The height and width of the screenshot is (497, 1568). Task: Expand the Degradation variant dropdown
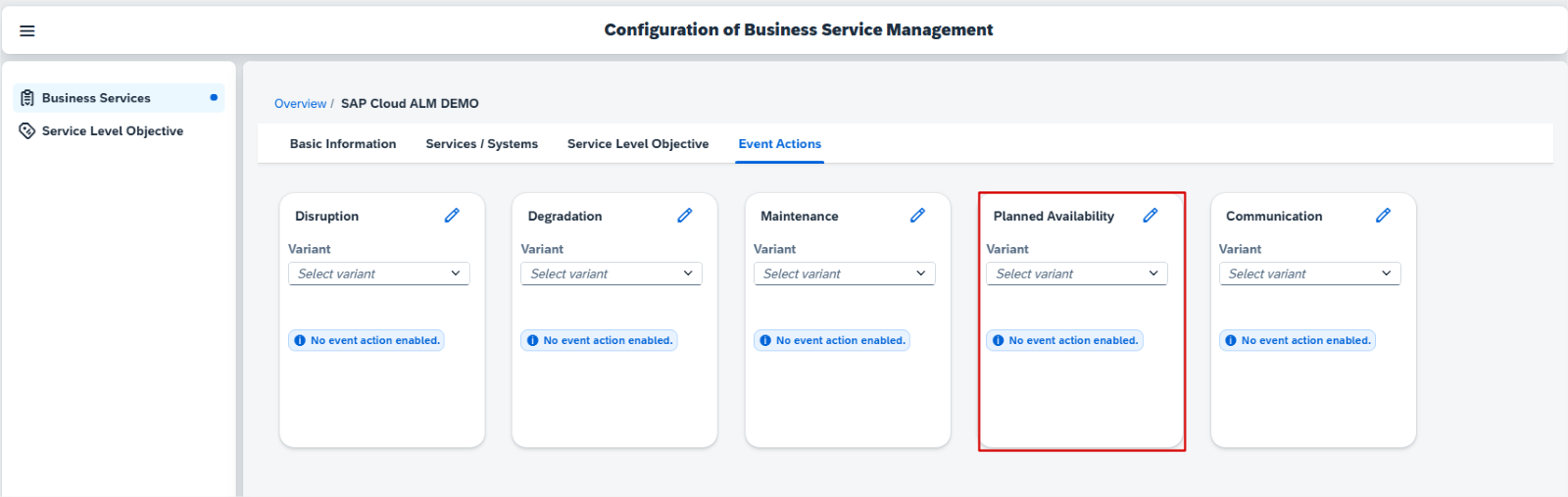click(612, 273)
